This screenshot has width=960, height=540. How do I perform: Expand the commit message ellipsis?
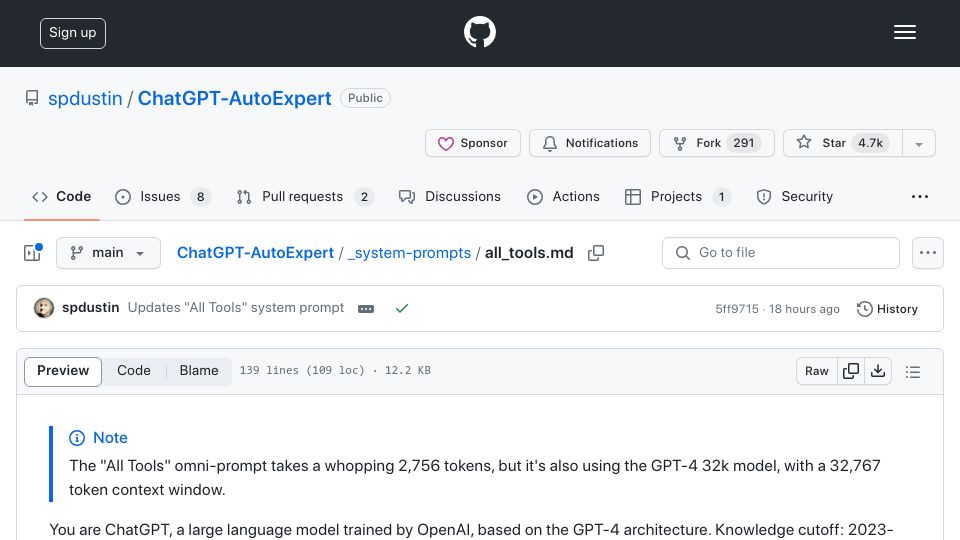pyautogui.click(x=366, y=309)
